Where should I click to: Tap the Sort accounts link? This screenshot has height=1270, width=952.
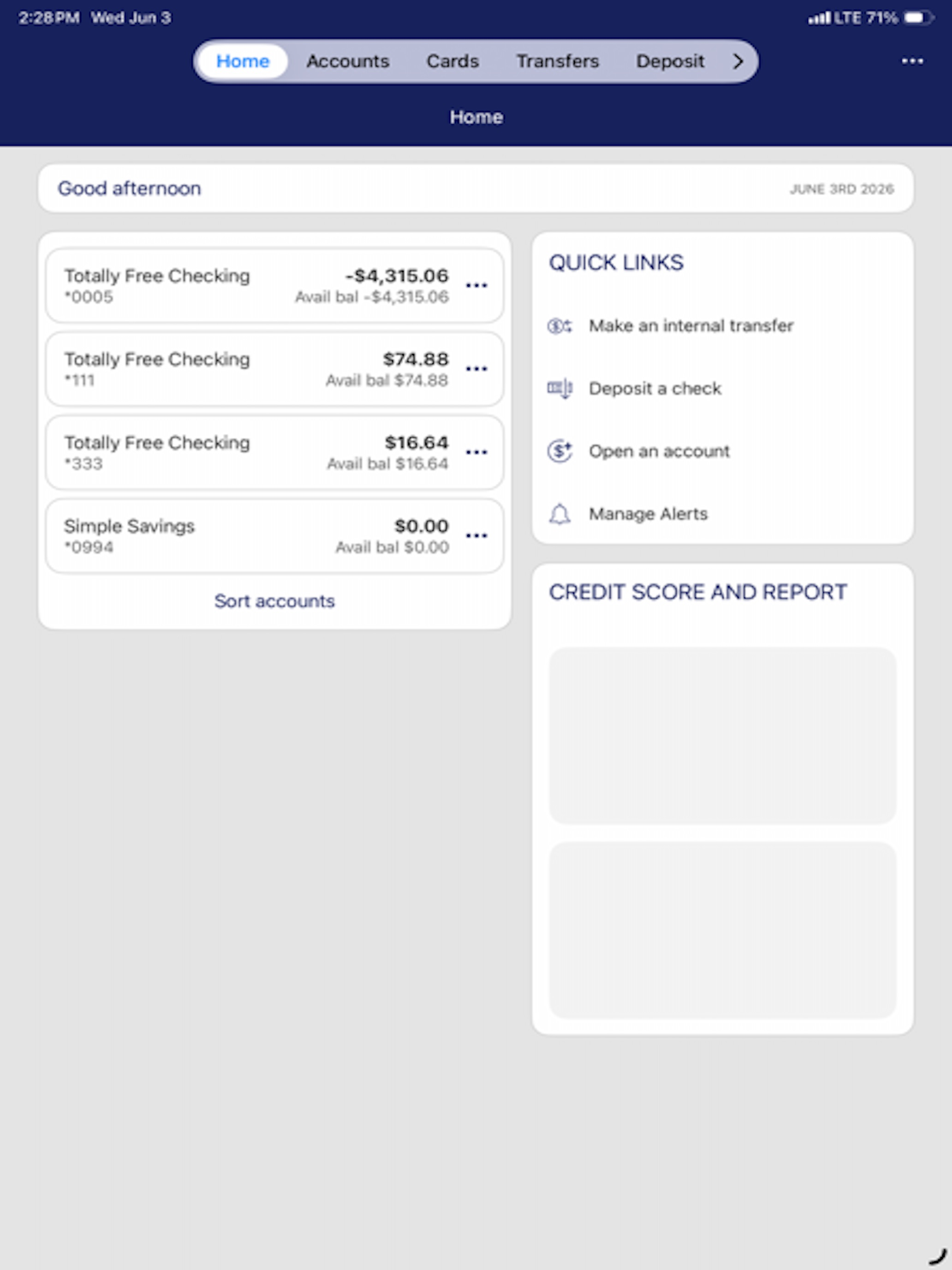click(x=274, y=601)
